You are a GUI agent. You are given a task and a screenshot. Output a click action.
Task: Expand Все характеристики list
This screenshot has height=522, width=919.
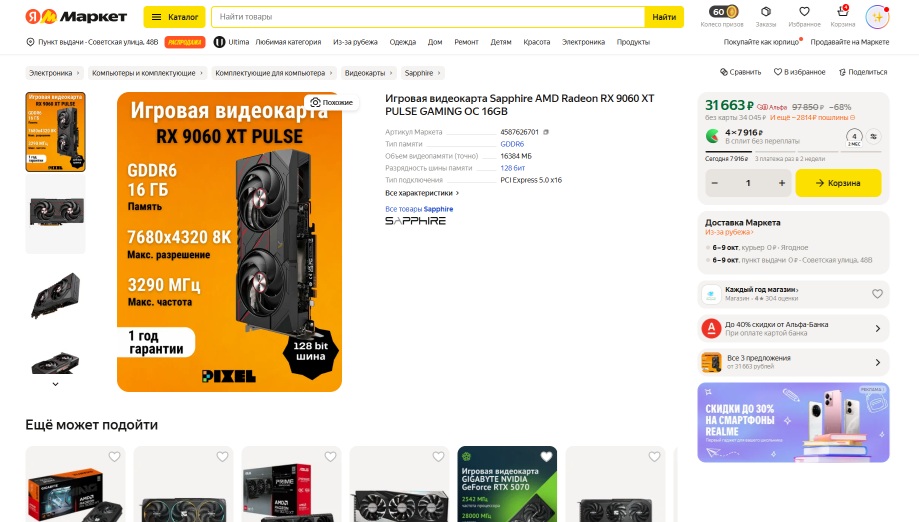(x=422, y=193)
